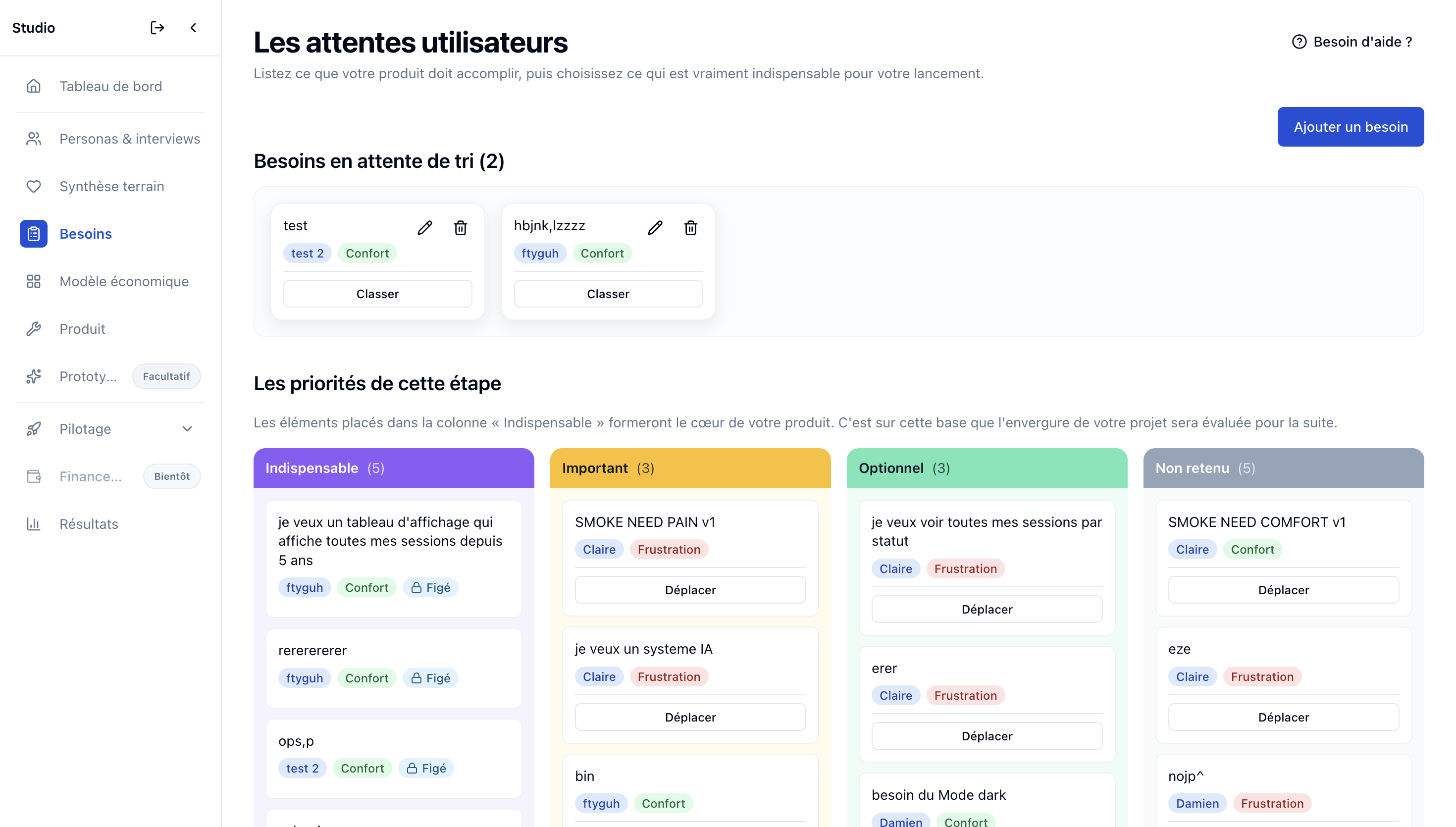Click the bar chart icon for Résultats
This screenshot has height=827, width=1456.
[x=34, y=524]
